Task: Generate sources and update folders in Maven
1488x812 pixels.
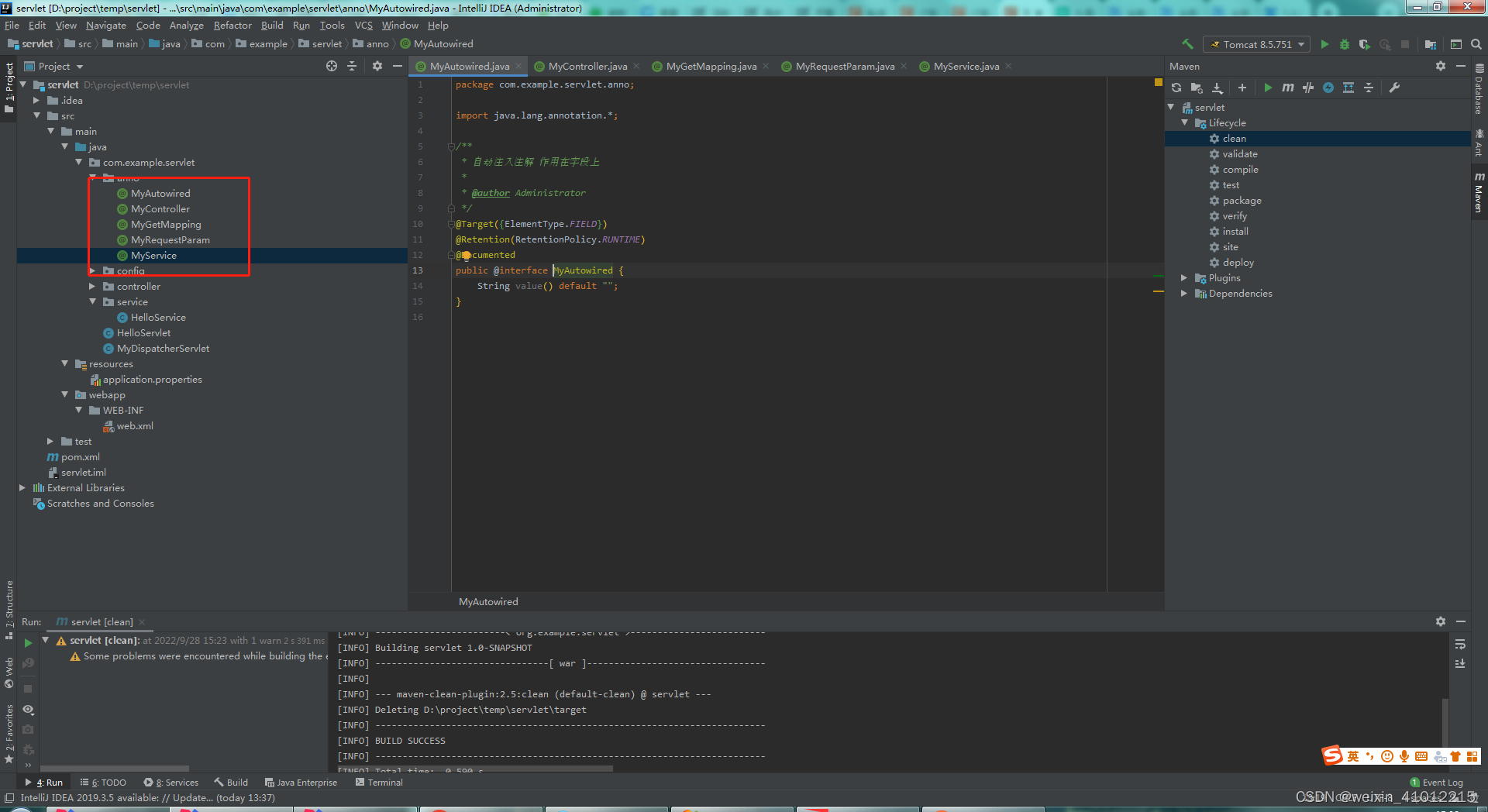Action: (1197, 88)
